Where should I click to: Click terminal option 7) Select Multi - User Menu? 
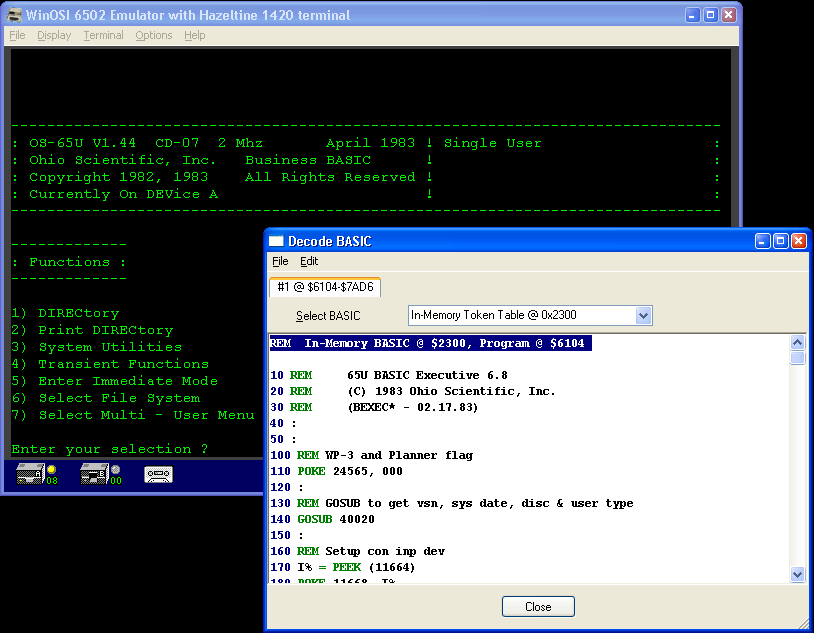click(133, 415)
